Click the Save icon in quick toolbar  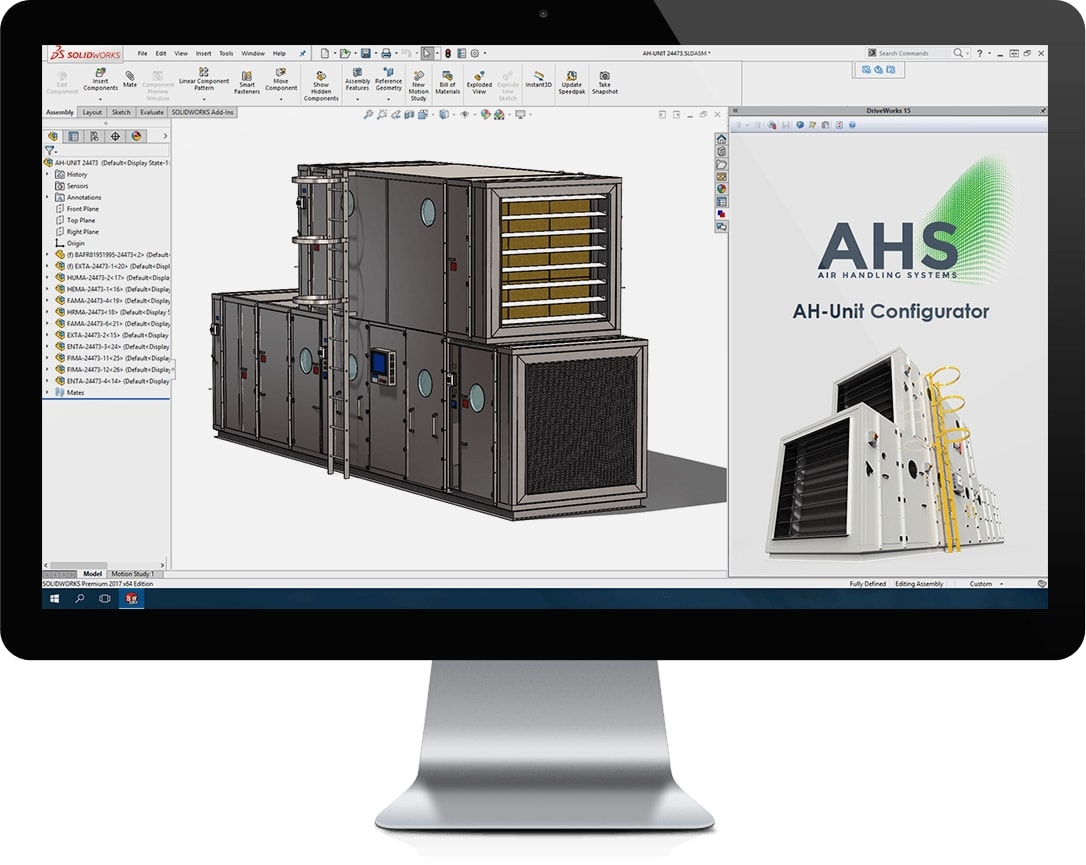coord(366,53)
